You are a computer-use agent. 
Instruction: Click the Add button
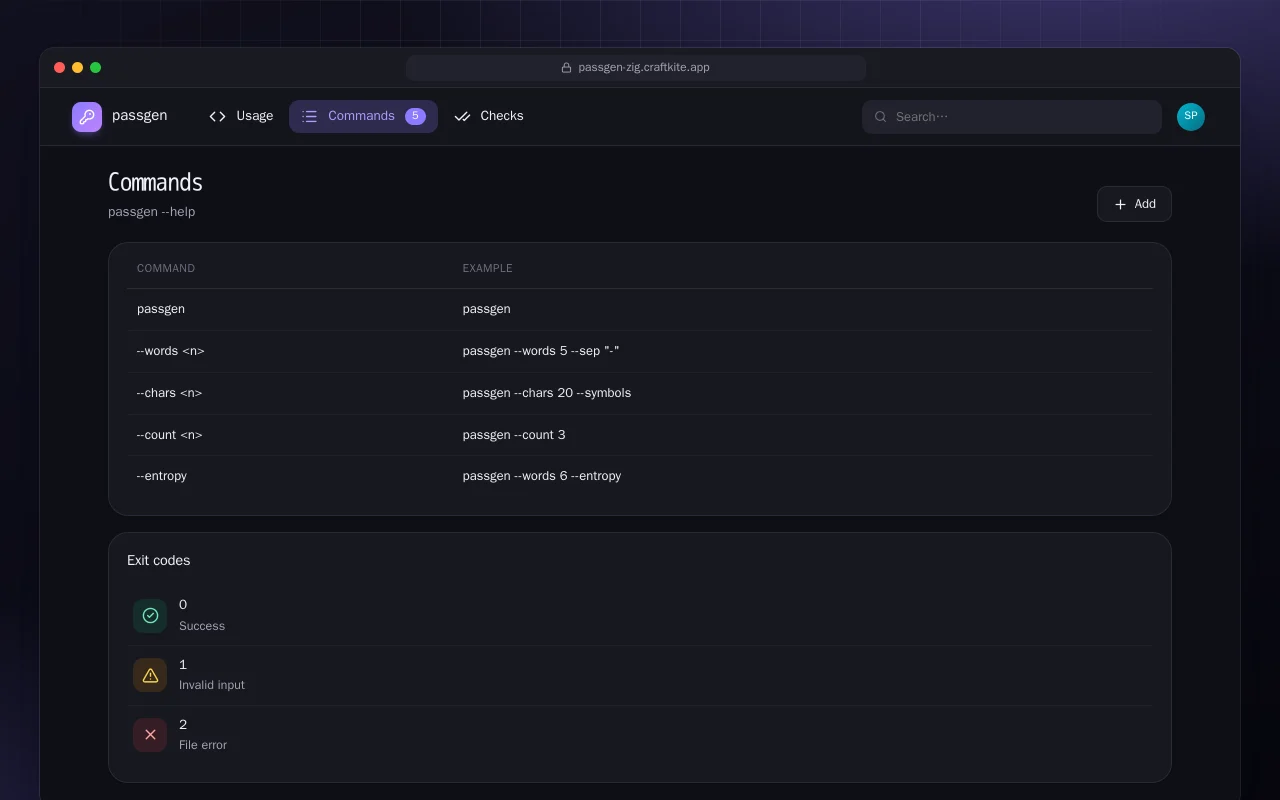1134,204
